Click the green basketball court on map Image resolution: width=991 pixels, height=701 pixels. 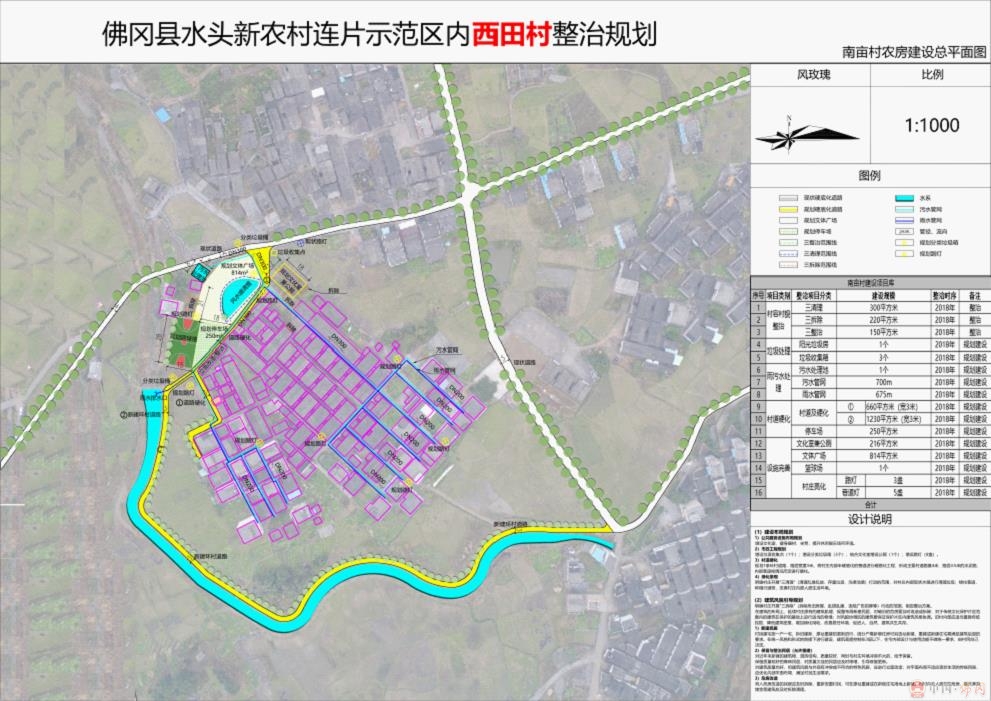[183, 336]
